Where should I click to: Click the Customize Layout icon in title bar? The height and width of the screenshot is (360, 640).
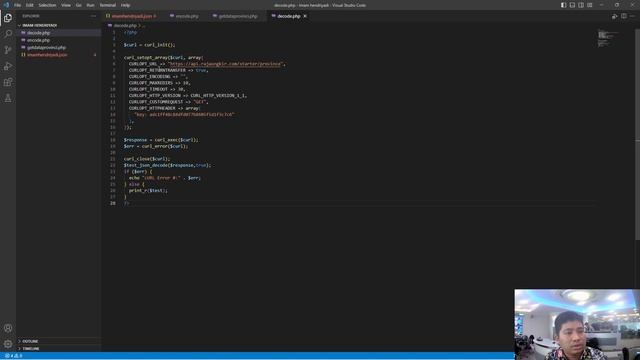pos(589,5)
